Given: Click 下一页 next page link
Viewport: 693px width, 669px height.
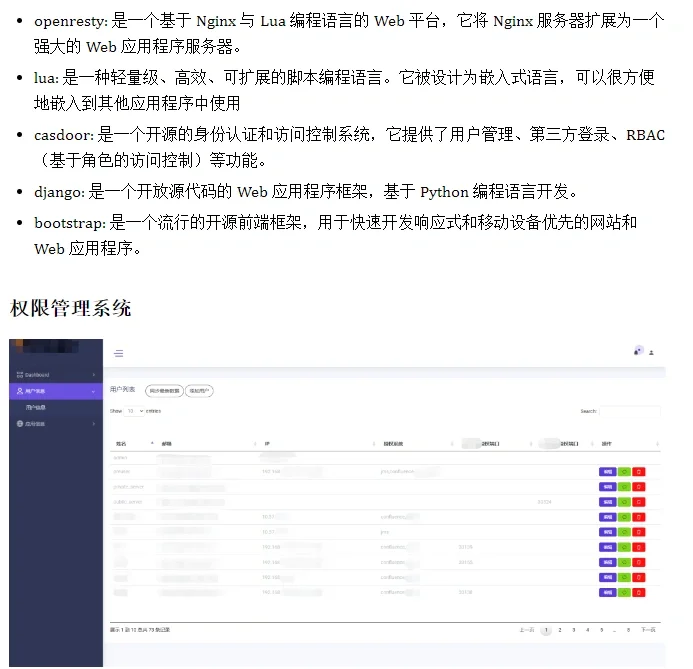Looking at the screenshot, I should point(648,630).
